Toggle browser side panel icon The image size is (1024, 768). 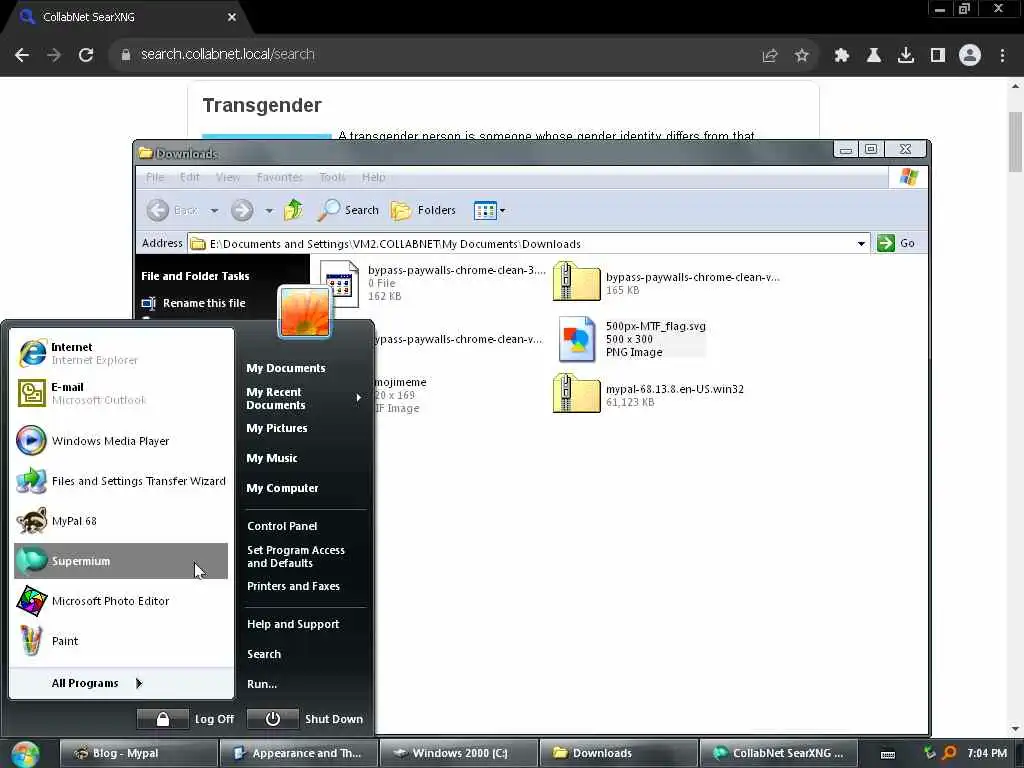click(x=937, y=56)
